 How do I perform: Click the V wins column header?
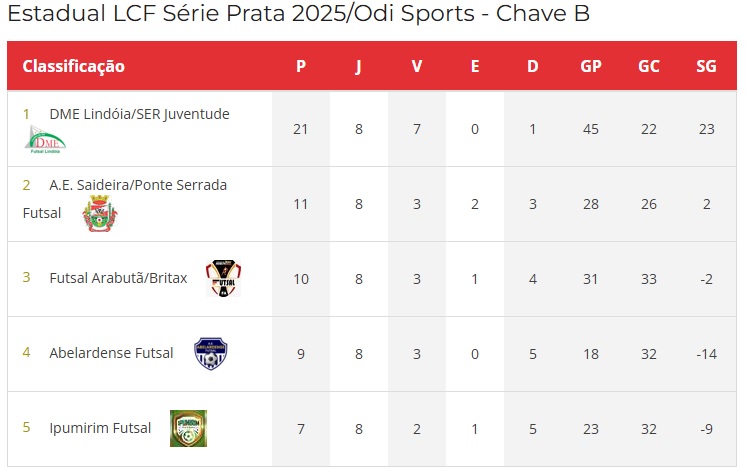click(417, 66)
